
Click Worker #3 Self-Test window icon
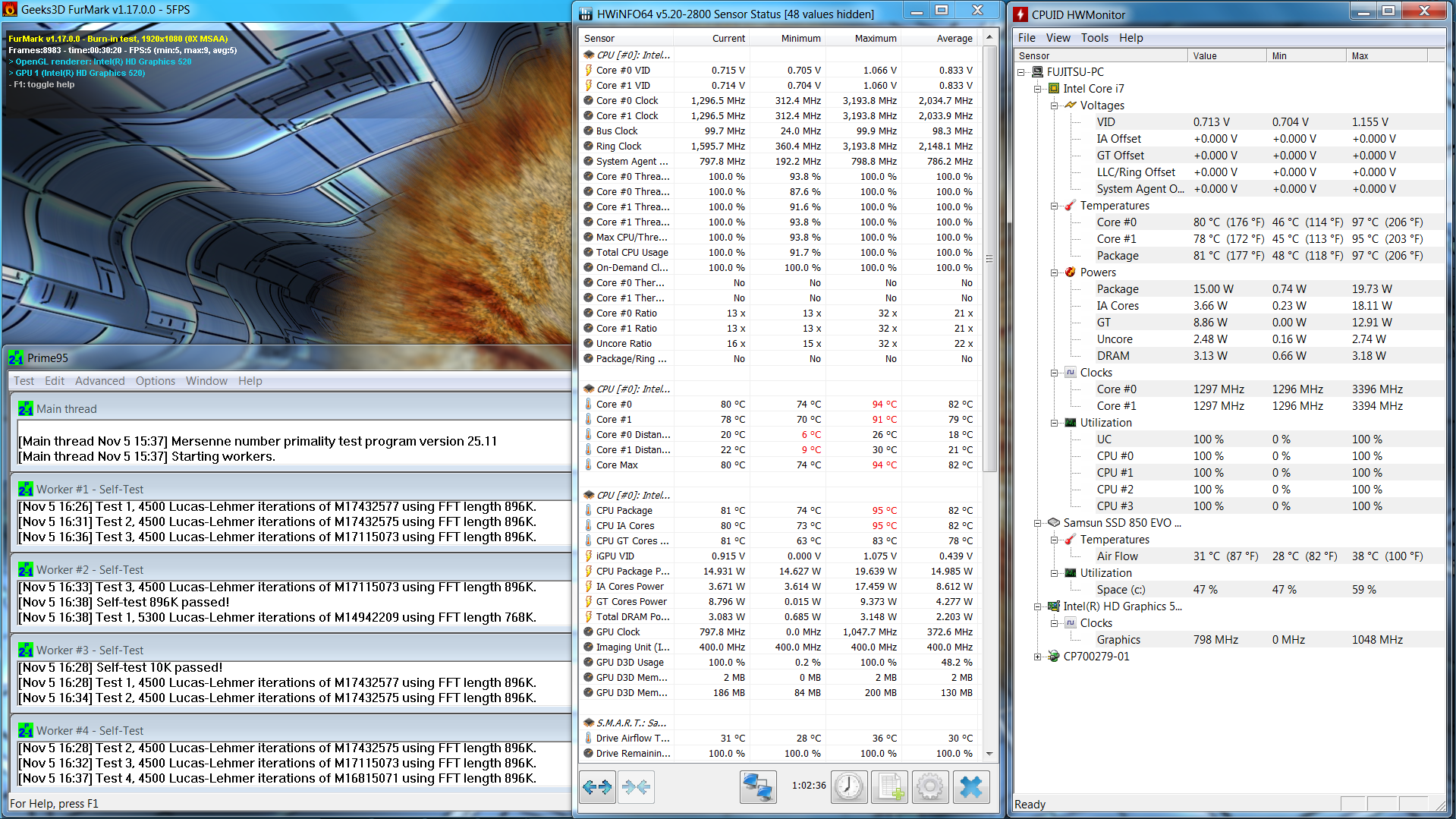(x=26, y=650)
